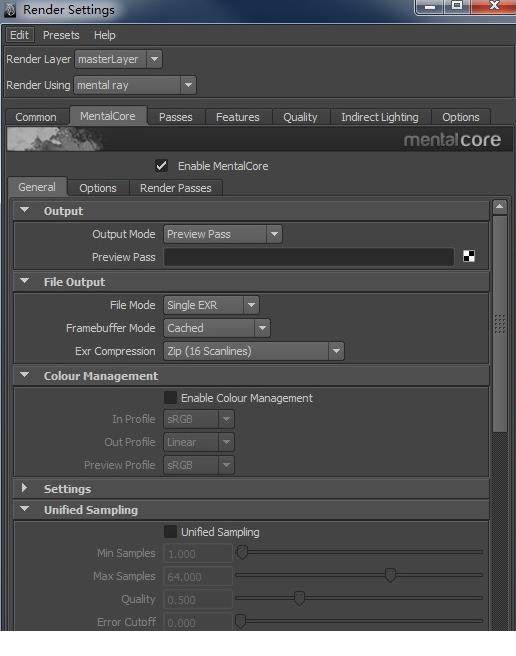Expand the Settings section
516x656 pixels.
click(25, 488)
